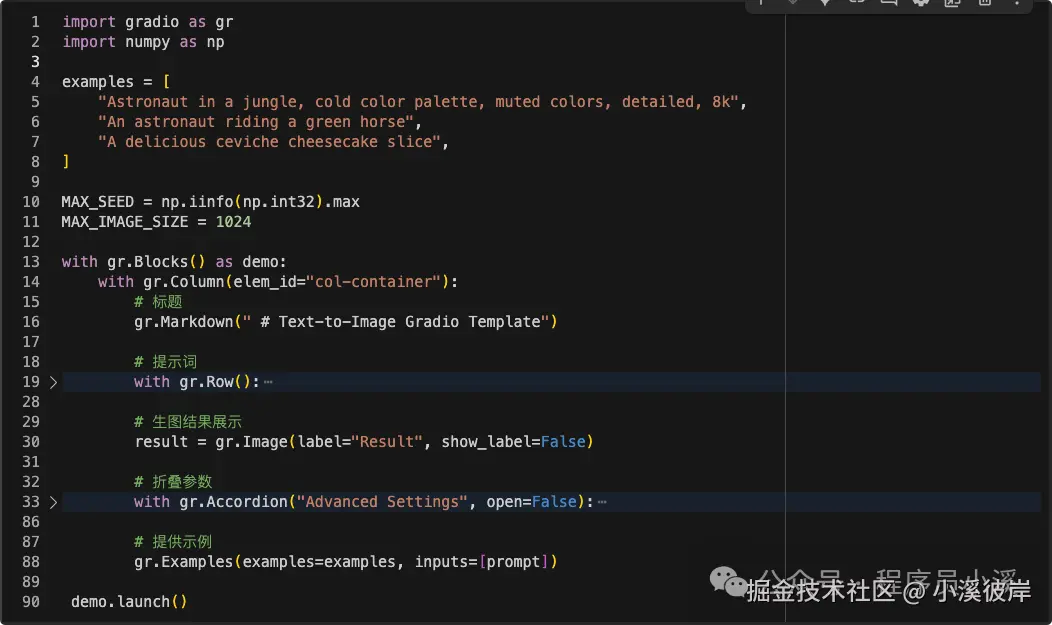Click 'show_label=False' on line 30

[x=513, y=442]
